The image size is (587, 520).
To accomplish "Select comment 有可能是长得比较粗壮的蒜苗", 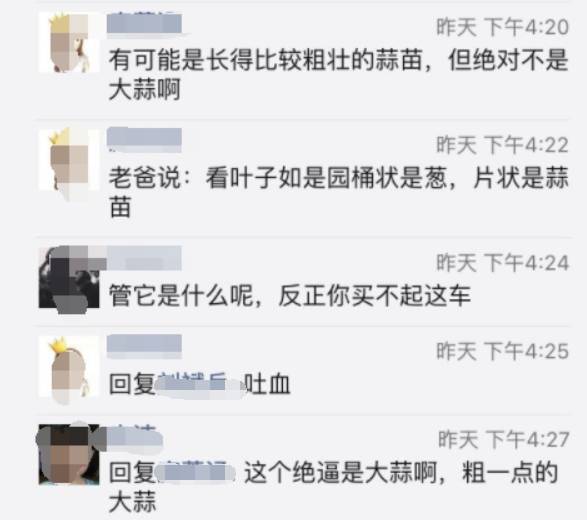I will pos(338,75).
